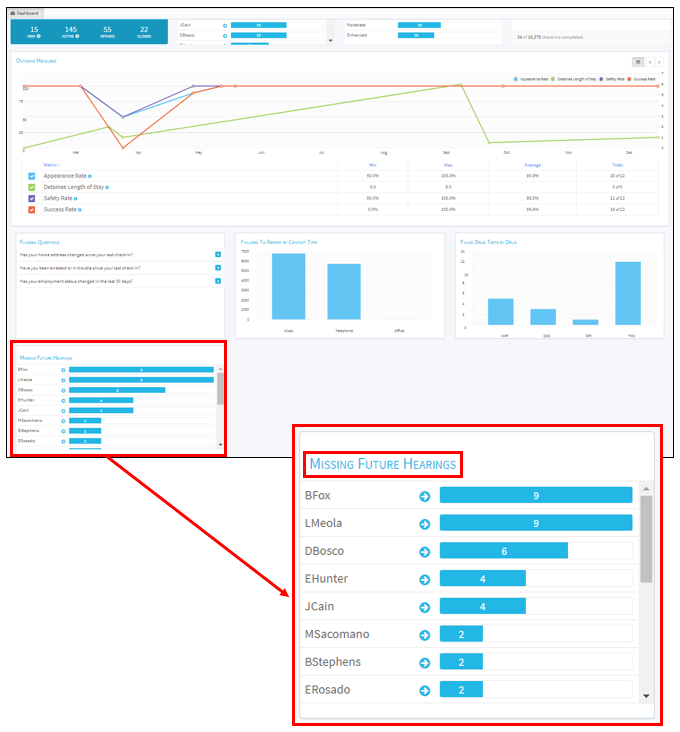Click the scroll up arrow in hearings list
680x732 pixels.
pos(646,489)
